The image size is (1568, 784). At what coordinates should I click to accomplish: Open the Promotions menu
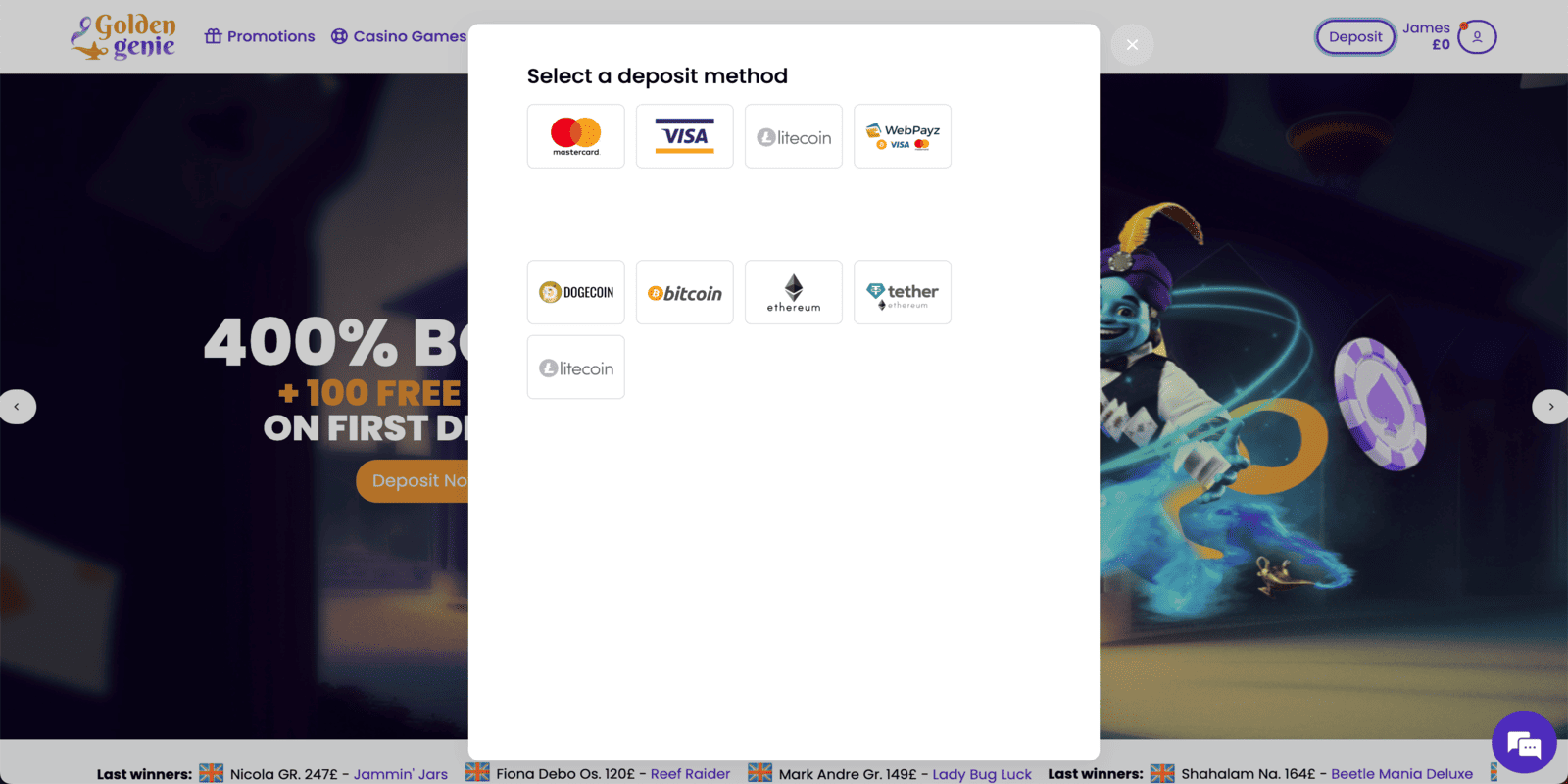260,36
